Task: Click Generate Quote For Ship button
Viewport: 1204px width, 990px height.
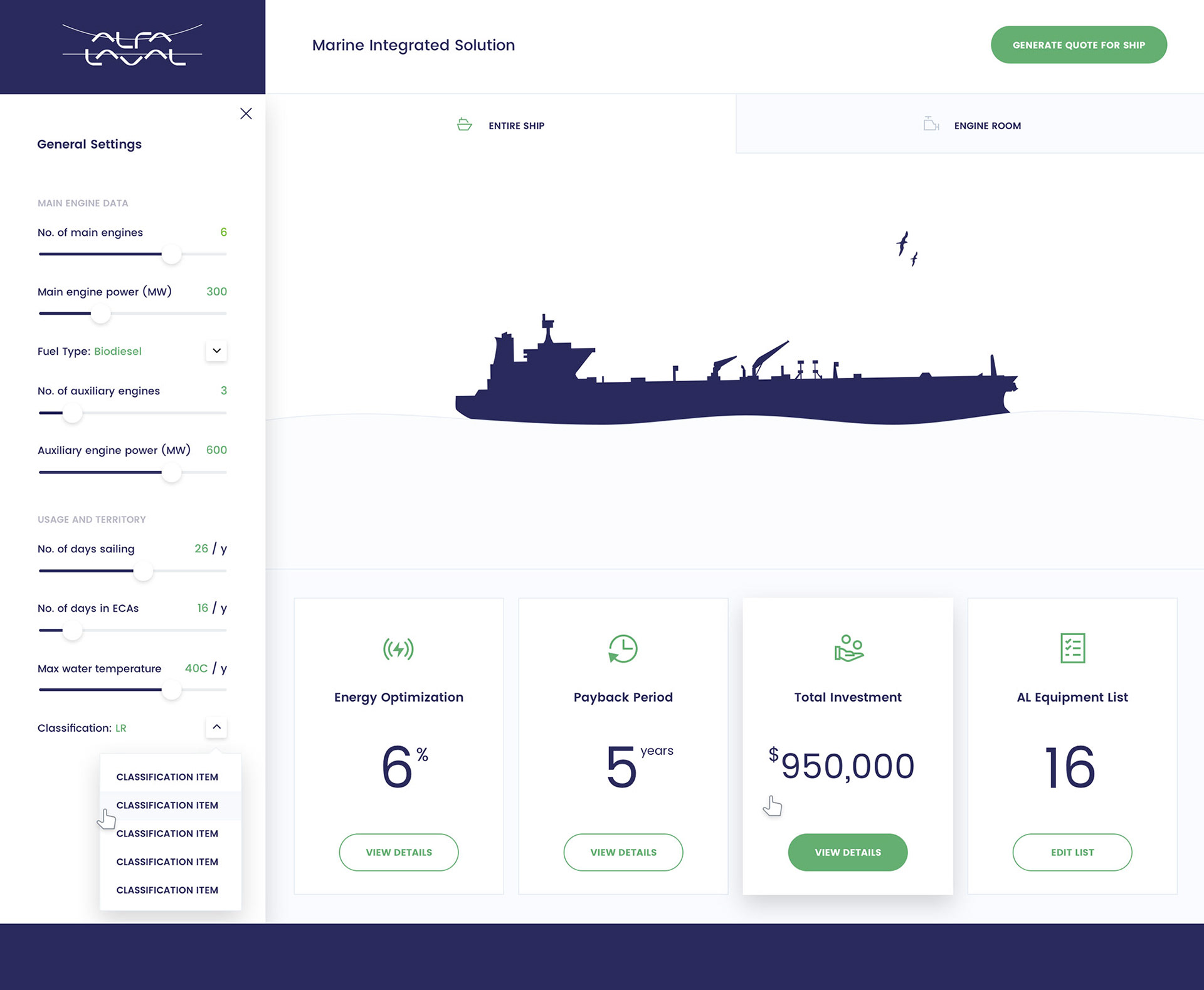Action: coord(1079,45)
